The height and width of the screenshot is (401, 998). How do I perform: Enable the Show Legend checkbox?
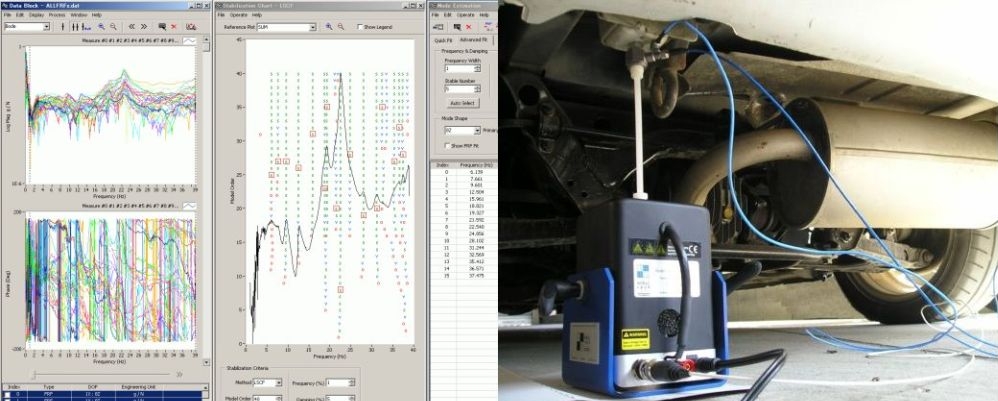point(360,27)
